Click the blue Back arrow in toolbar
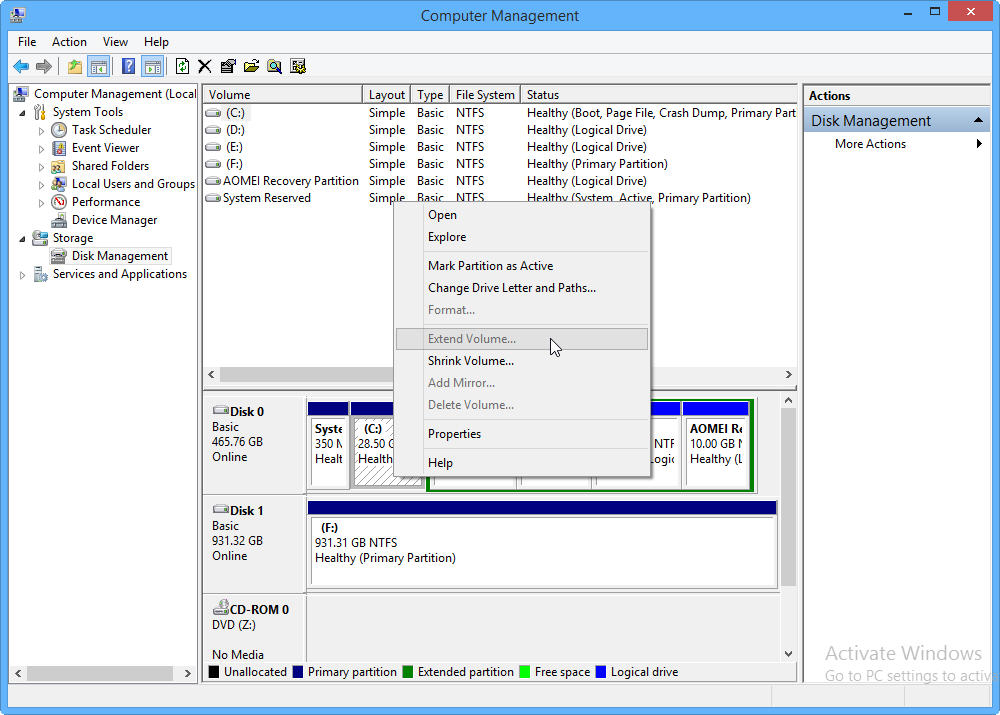The height and width of the screenshot is (715, 1000). click(21, 67)
